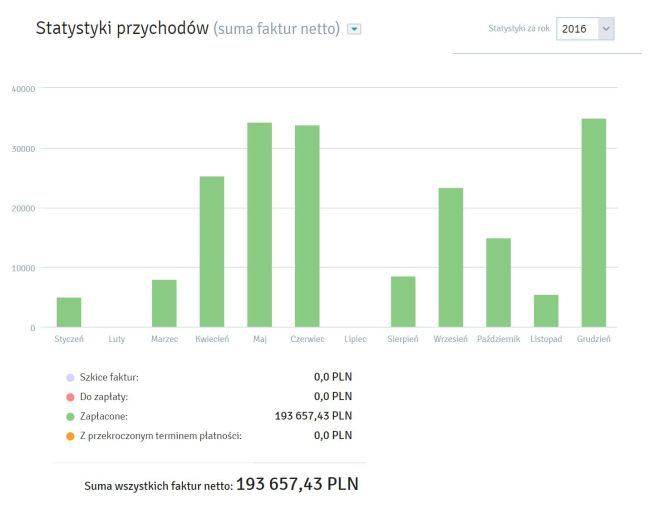Click the Listopad bar
Viewport: 655px width, 518px height.
coord(546,311)
